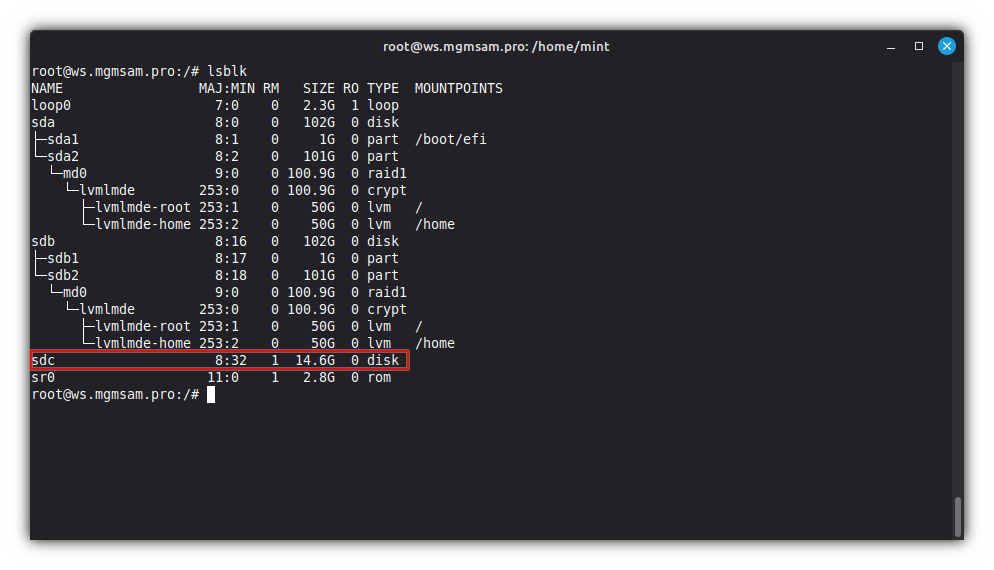Maximize the terminal window
994x570 pixels.
pyautogui.click(x=919, y=46)
